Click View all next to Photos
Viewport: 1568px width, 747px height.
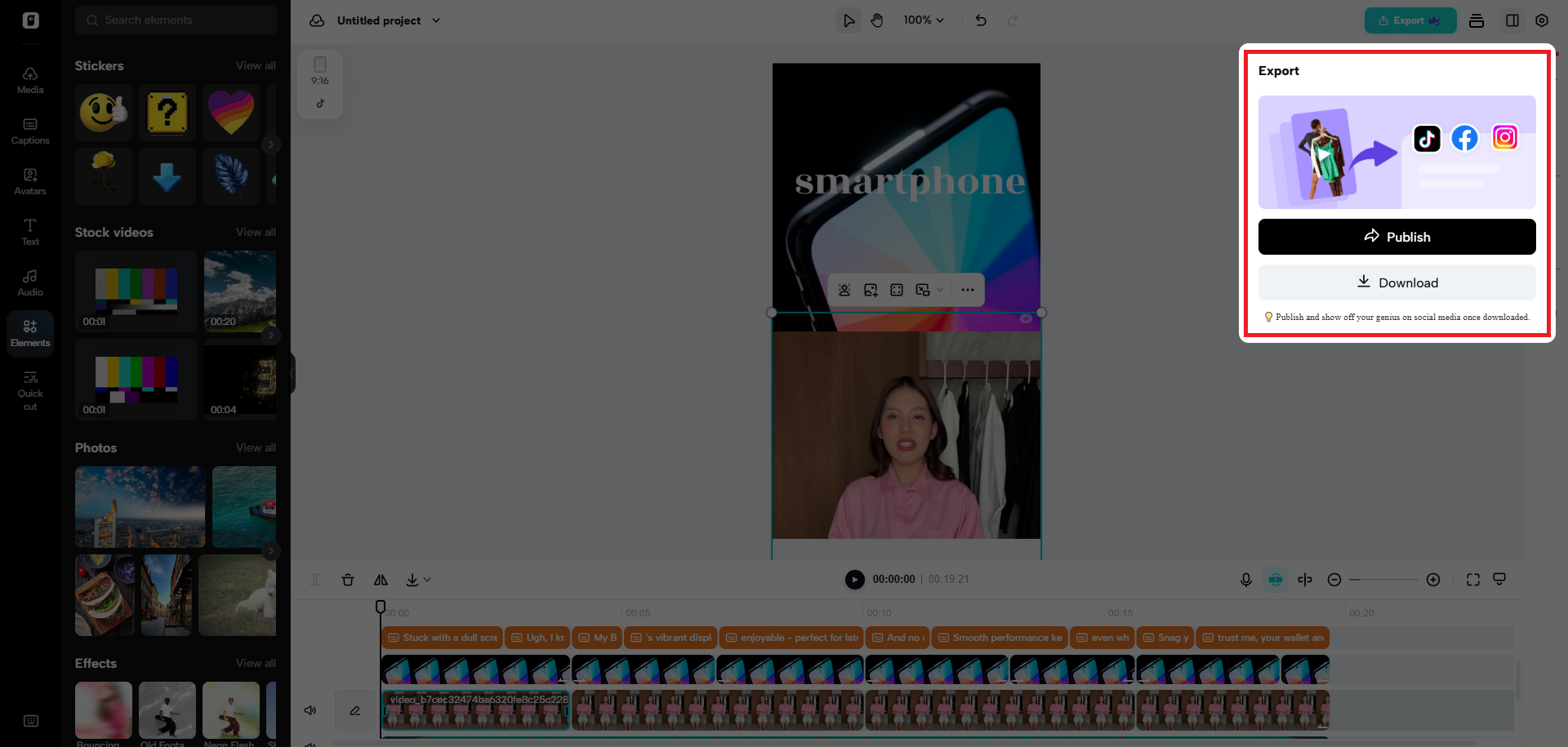256,447
